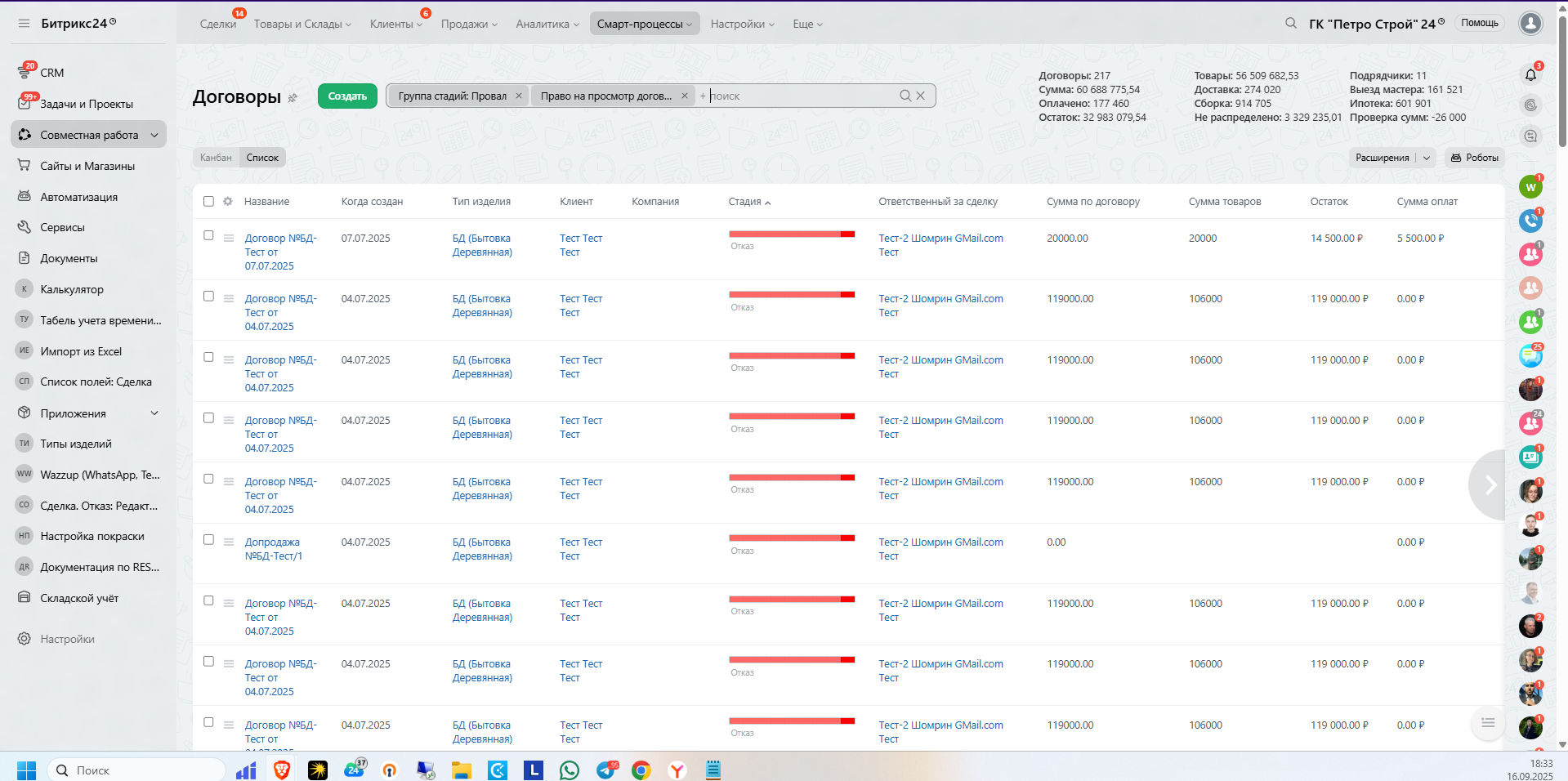The image size is (1568, 781).
Task: Open Складской учёт from the sidebar
Action: coord(79,598)
